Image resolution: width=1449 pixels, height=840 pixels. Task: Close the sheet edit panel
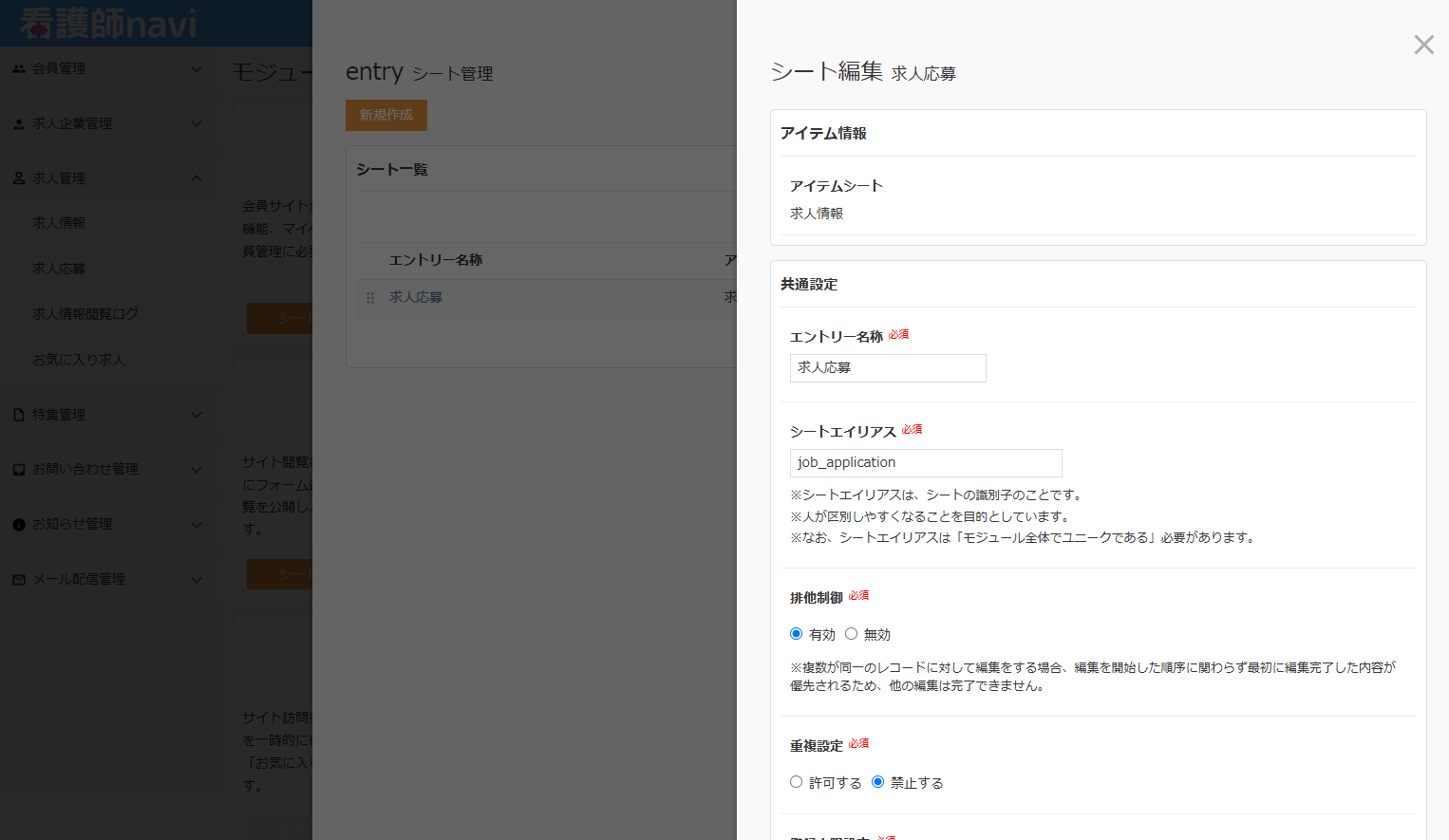click(1423, 45)
